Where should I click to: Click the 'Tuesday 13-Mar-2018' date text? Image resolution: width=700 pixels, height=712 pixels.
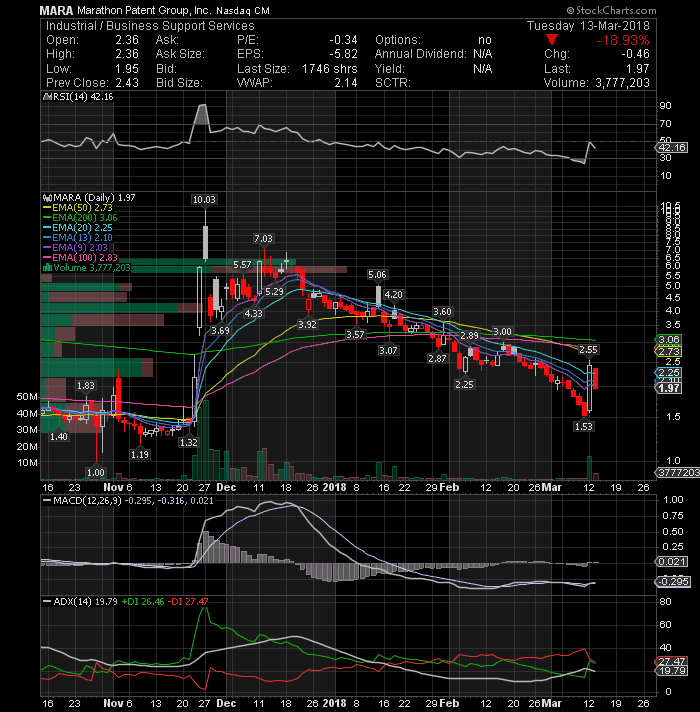click(x=588, y=26)
